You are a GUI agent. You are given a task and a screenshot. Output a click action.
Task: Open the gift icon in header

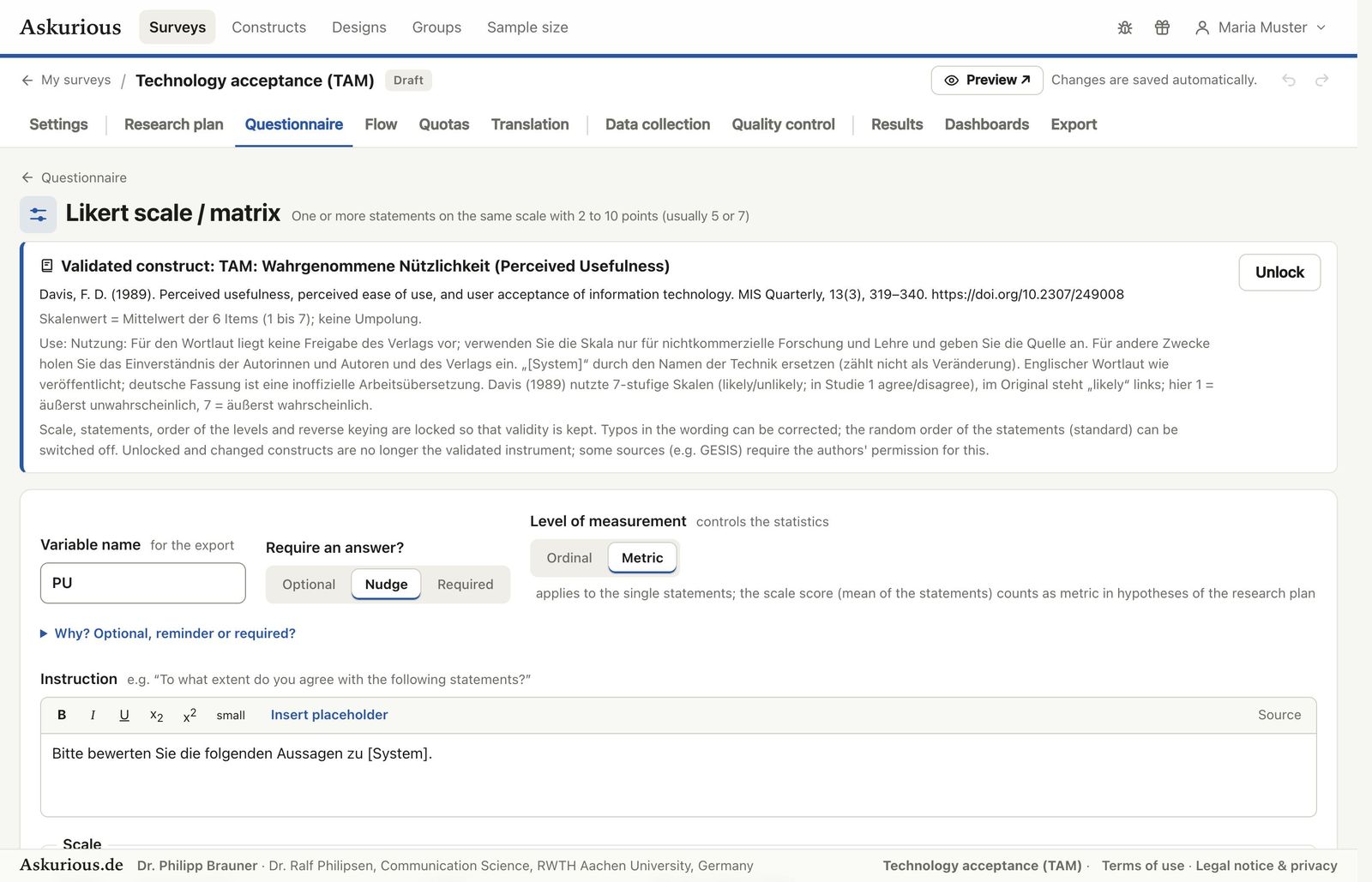click(1162, 27)
